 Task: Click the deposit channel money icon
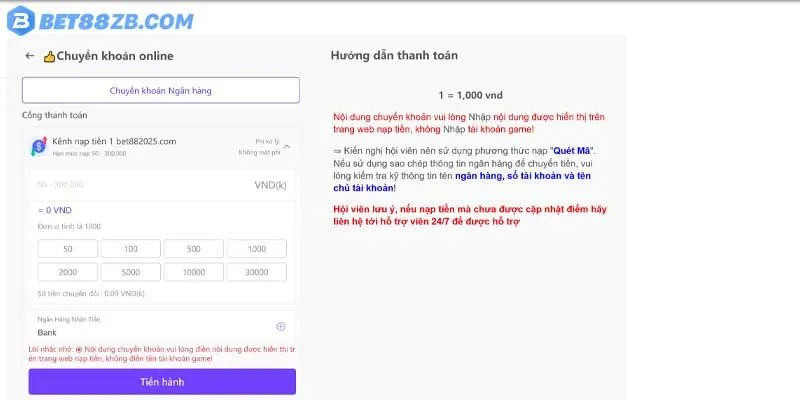tap(39, 146)
